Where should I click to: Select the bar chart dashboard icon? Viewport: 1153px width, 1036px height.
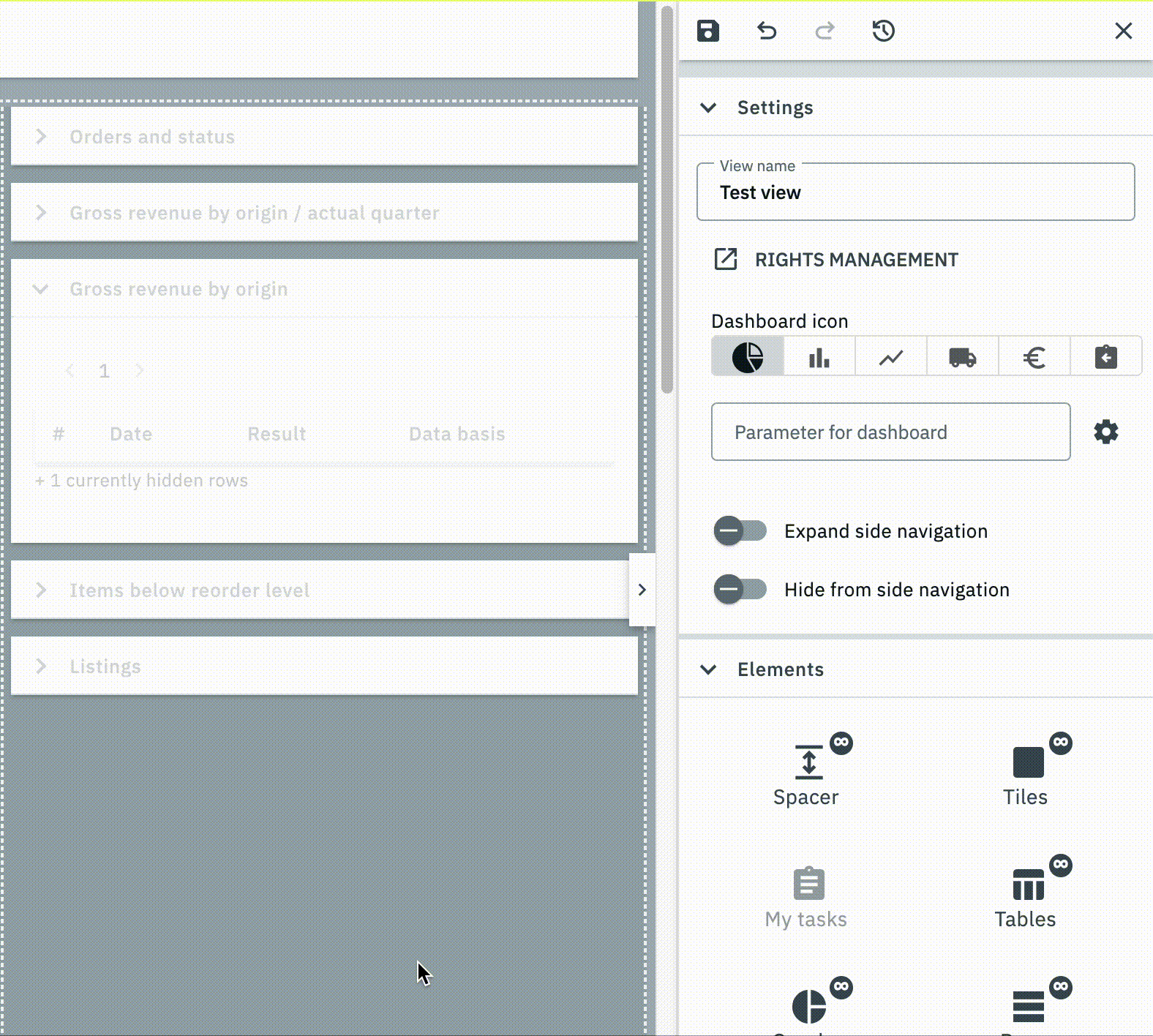pyautogui.click(x=819, y=358)
